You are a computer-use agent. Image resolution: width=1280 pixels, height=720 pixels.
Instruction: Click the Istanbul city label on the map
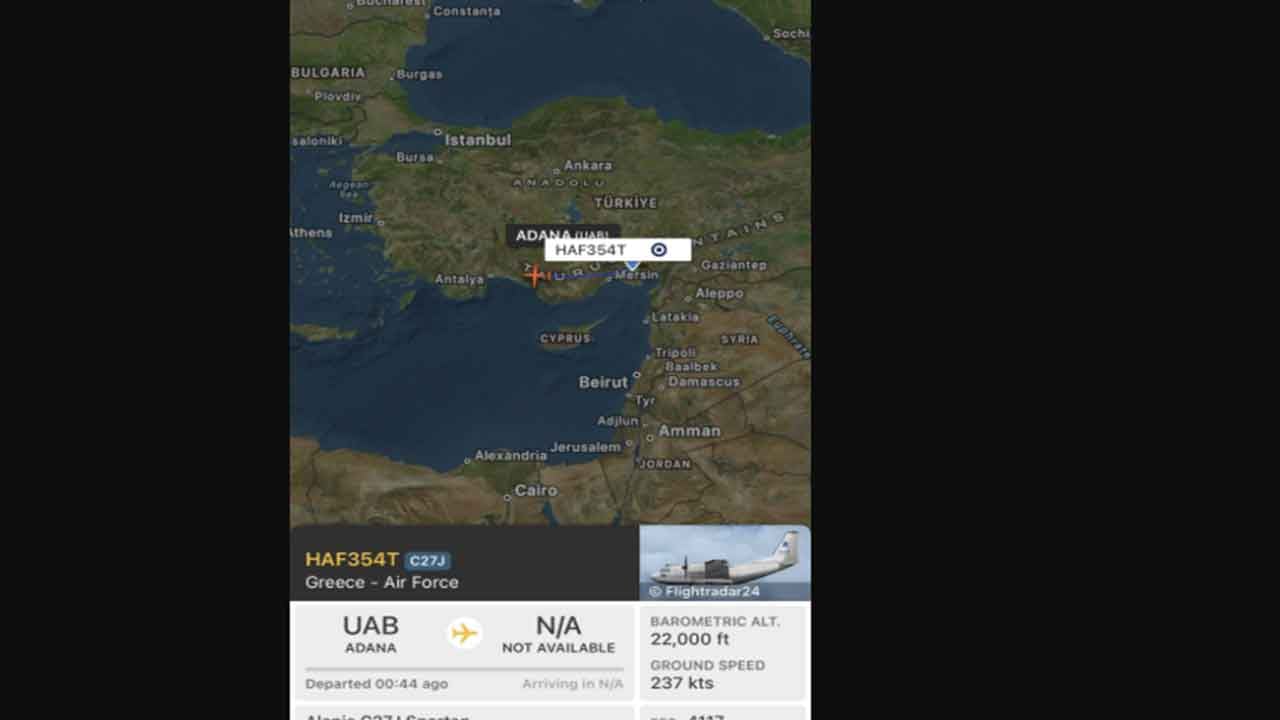(478, 140)
